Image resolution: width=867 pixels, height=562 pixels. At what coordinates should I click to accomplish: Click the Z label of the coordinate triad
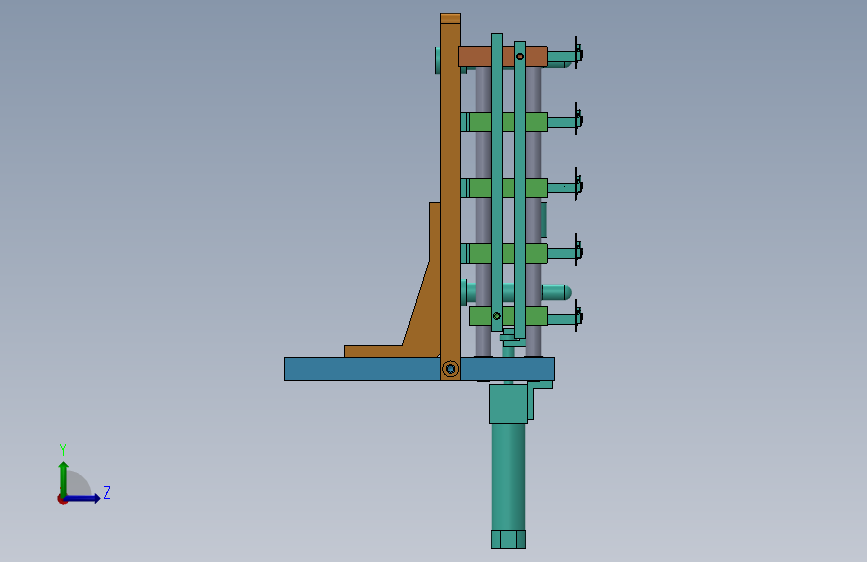tap(107, 492)
